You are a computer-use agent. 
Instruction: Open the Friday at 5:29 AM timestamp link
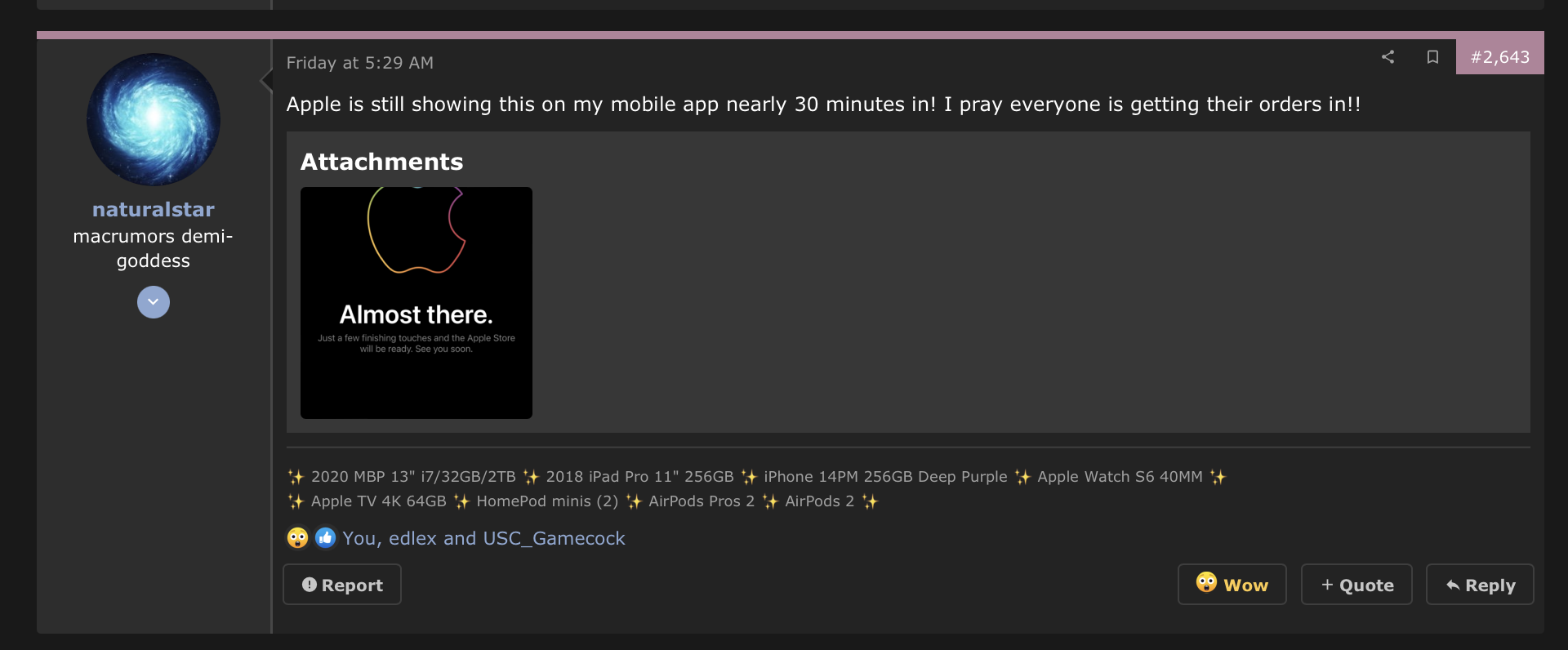(x=360, y=63)
